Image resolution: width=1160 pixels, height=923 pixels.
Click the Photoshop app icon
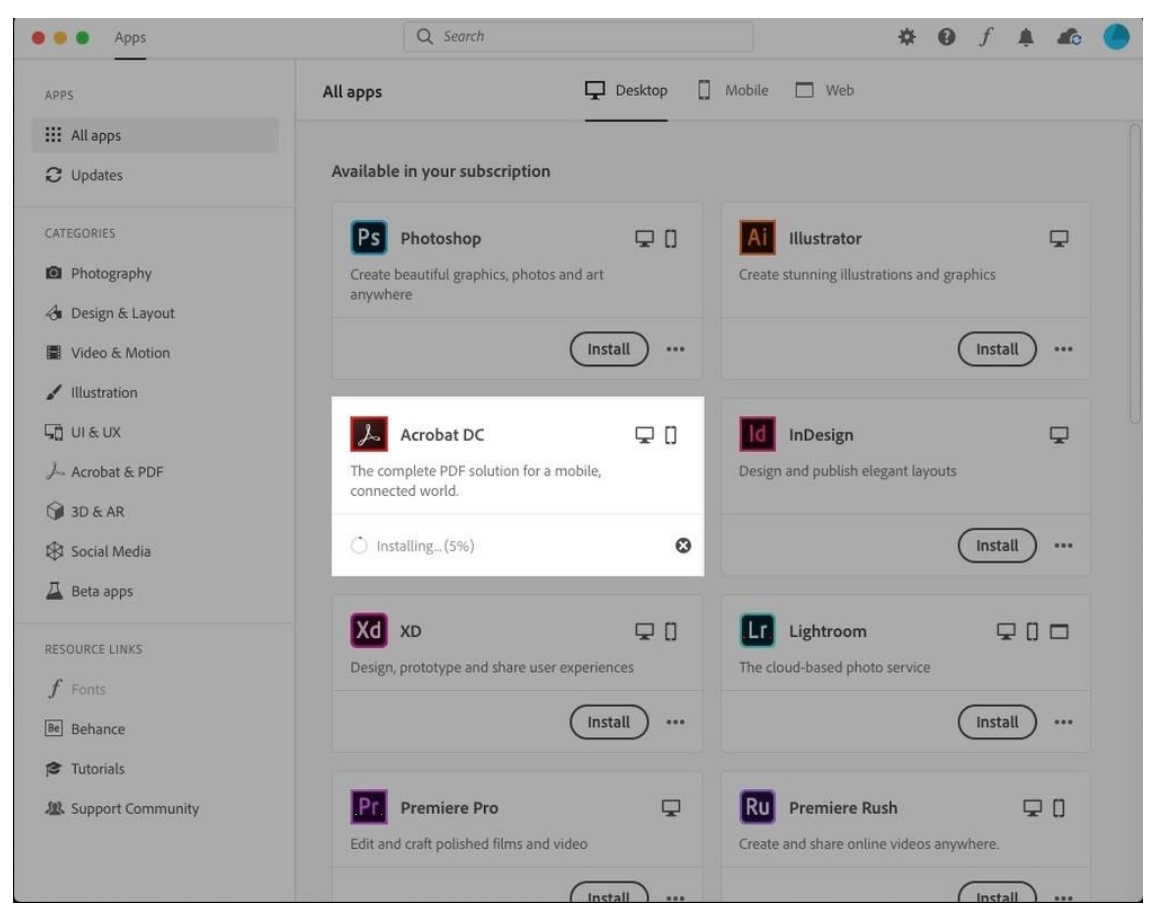click(x=370, y=237)
